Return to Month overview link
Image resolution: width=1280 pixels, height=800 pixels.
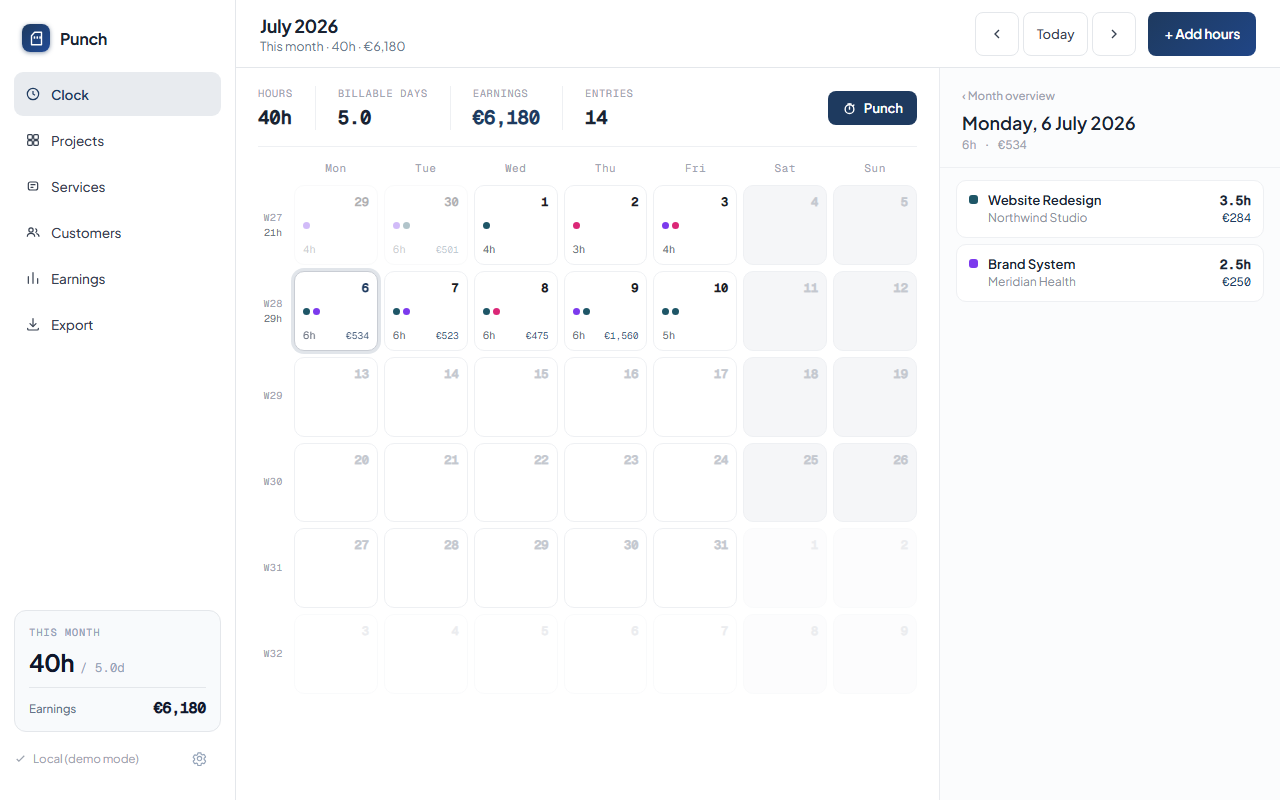[1008, 96]
